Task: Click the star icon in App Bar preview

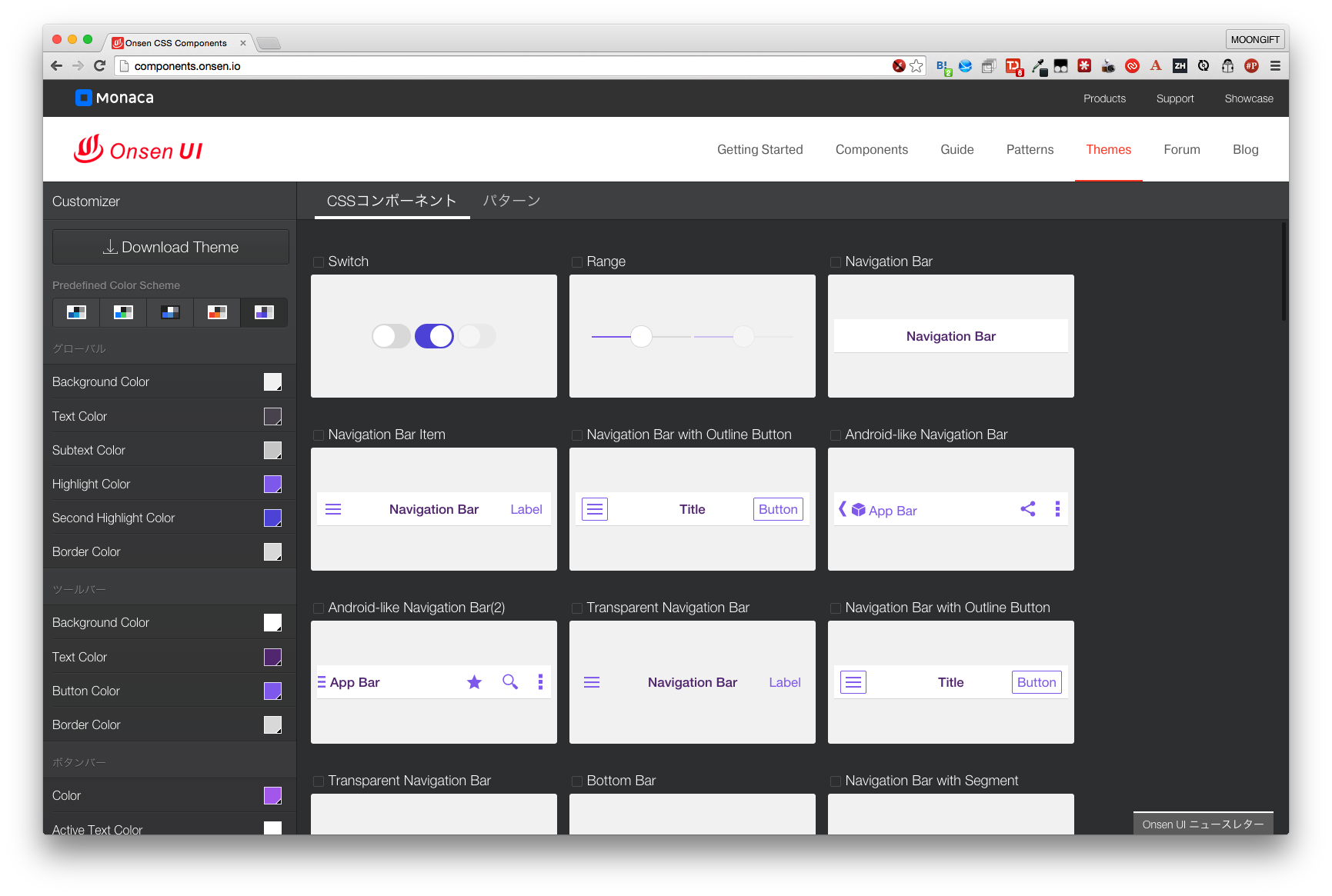Action: point(474,682)
